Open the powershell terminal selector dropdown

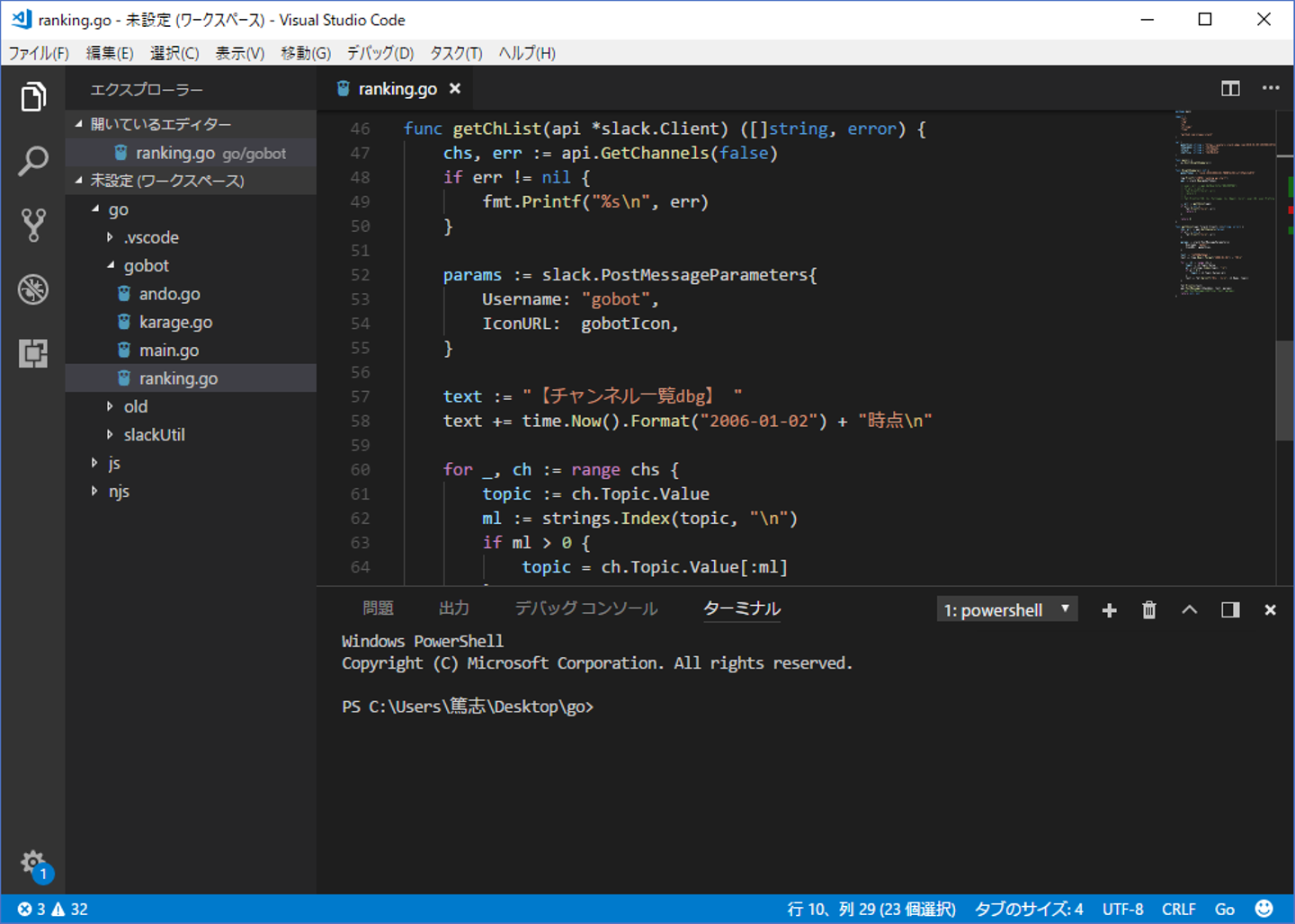[1006, 610]
